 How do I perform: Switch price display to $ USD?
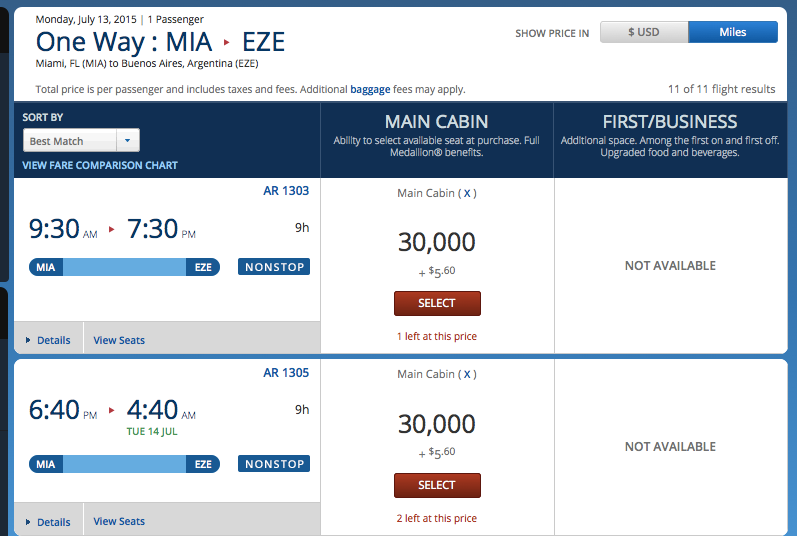click(643, 32)
